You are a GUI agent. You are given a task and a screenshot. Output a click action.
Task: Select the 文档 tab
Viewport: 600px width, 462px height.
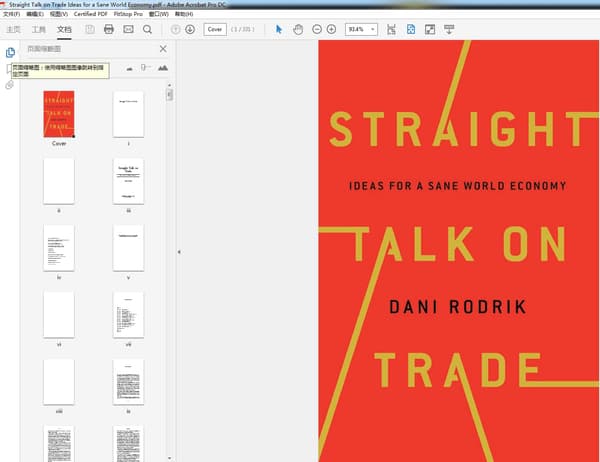pos(64,29)
